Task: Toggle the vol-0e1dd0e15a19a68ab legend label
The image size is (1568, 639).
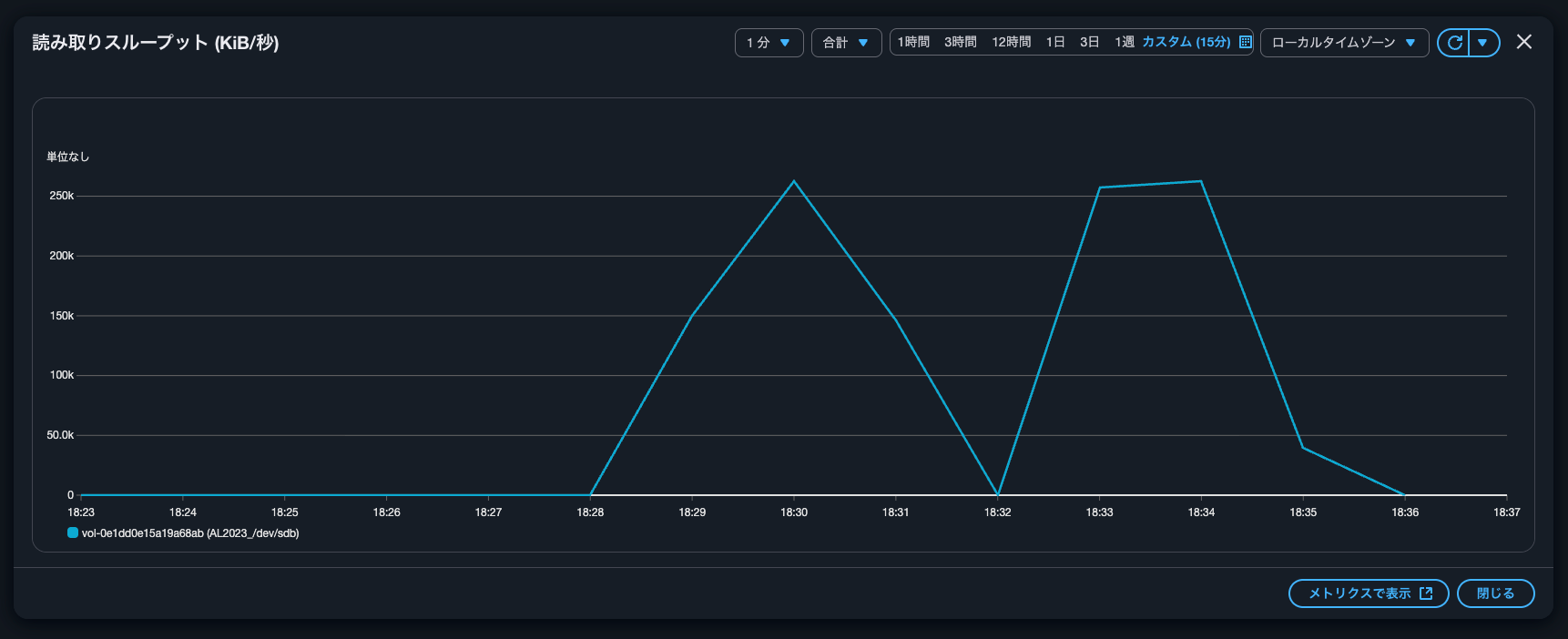Action: click(190, 533)
